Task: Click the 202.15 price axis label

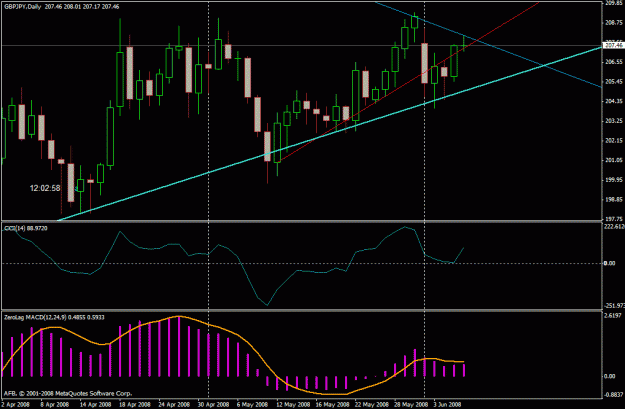Action: tap(614, 141)
